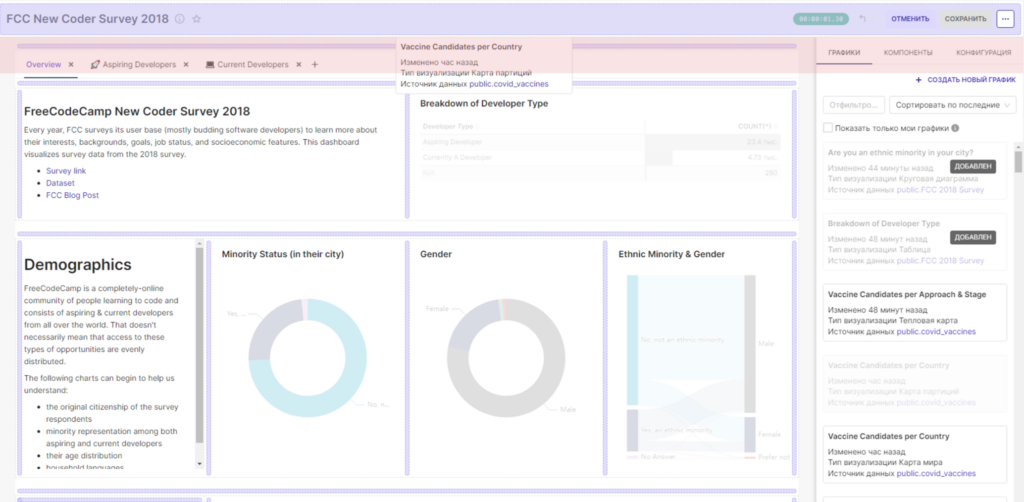Click the info icon beside dashboard title

(x=180, y=19)
